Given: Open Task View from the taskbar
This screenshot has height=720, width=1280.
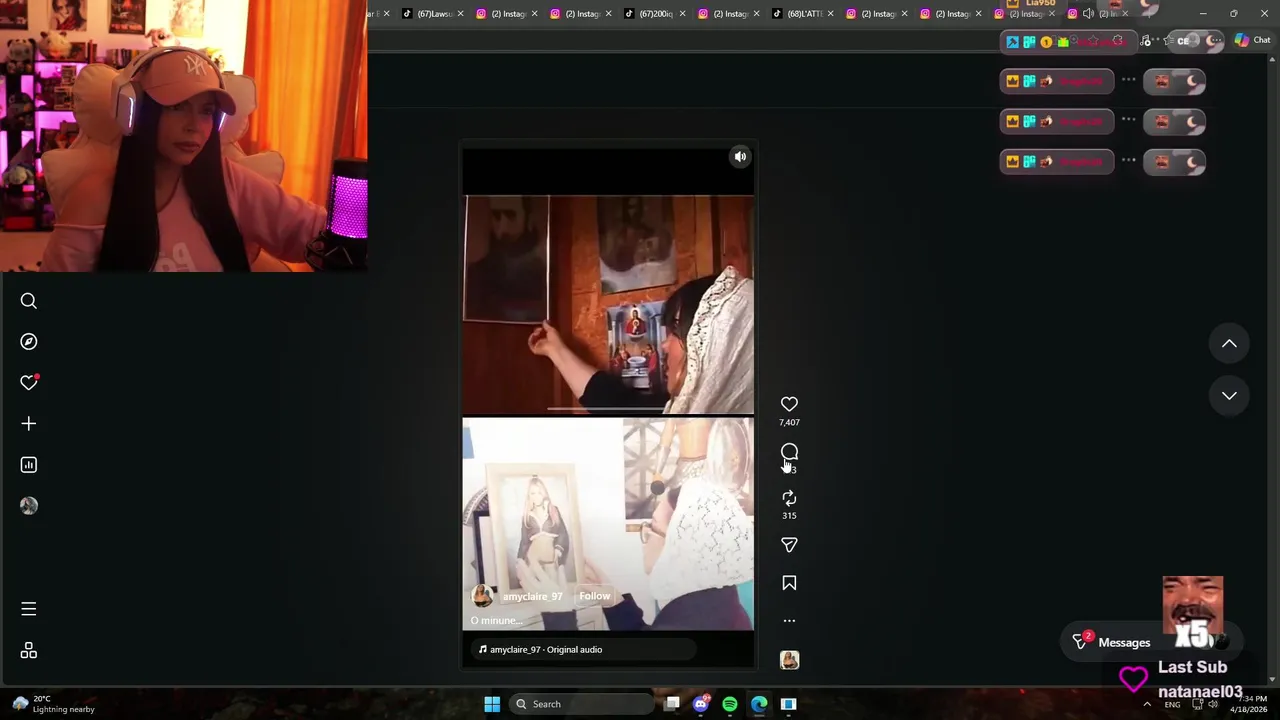Looking at the screenshot, I should coord(672,704).
